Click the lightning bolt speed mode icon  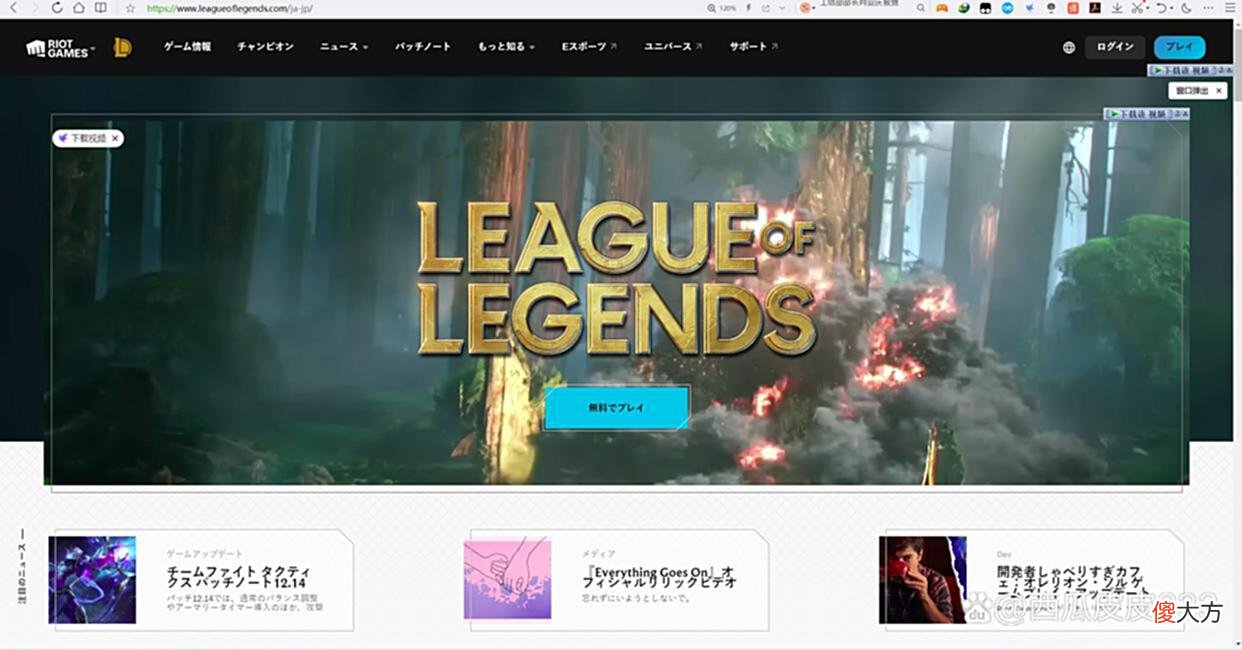[x=749, y=8]
